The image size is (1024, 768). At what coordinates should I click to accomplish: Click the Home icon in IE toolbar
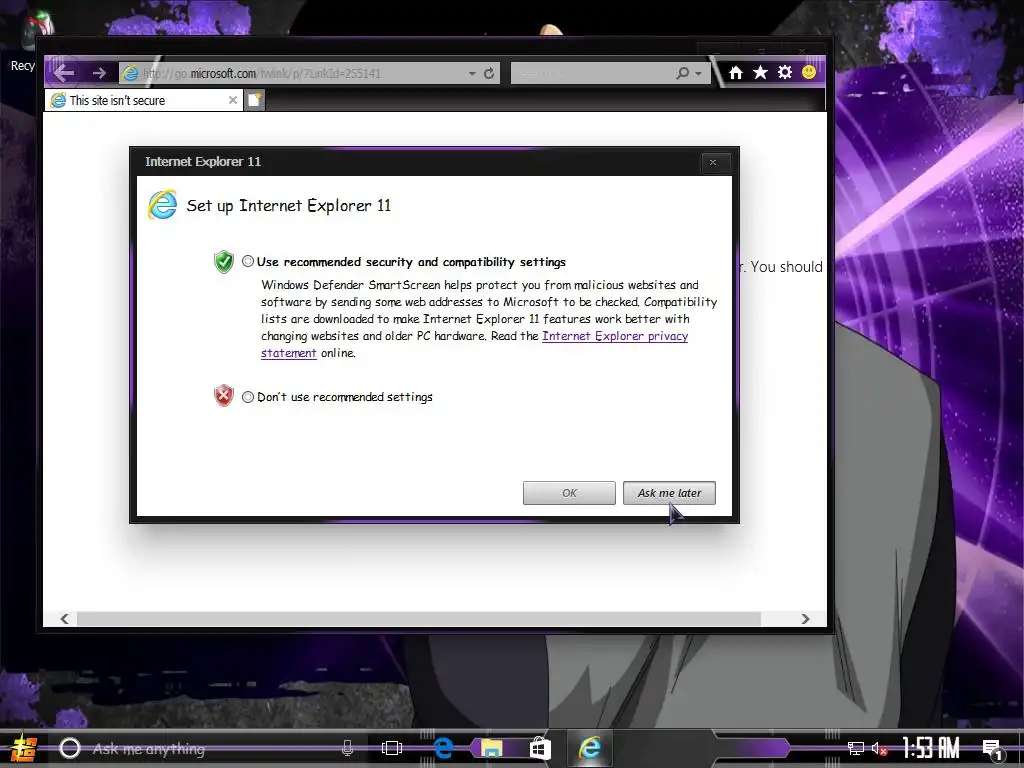(x=736, y=72)
